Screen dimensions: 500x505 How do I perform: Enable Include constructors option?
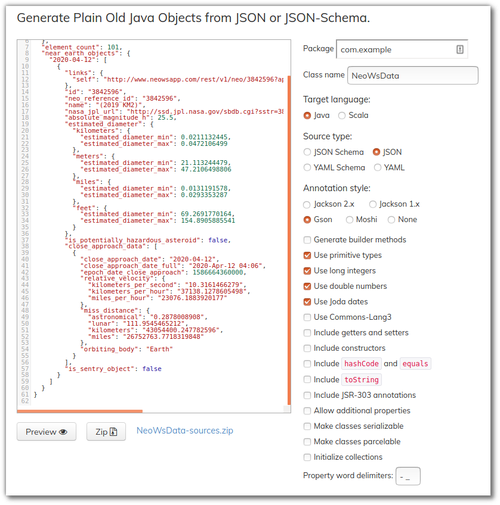(x=307, y=348)
